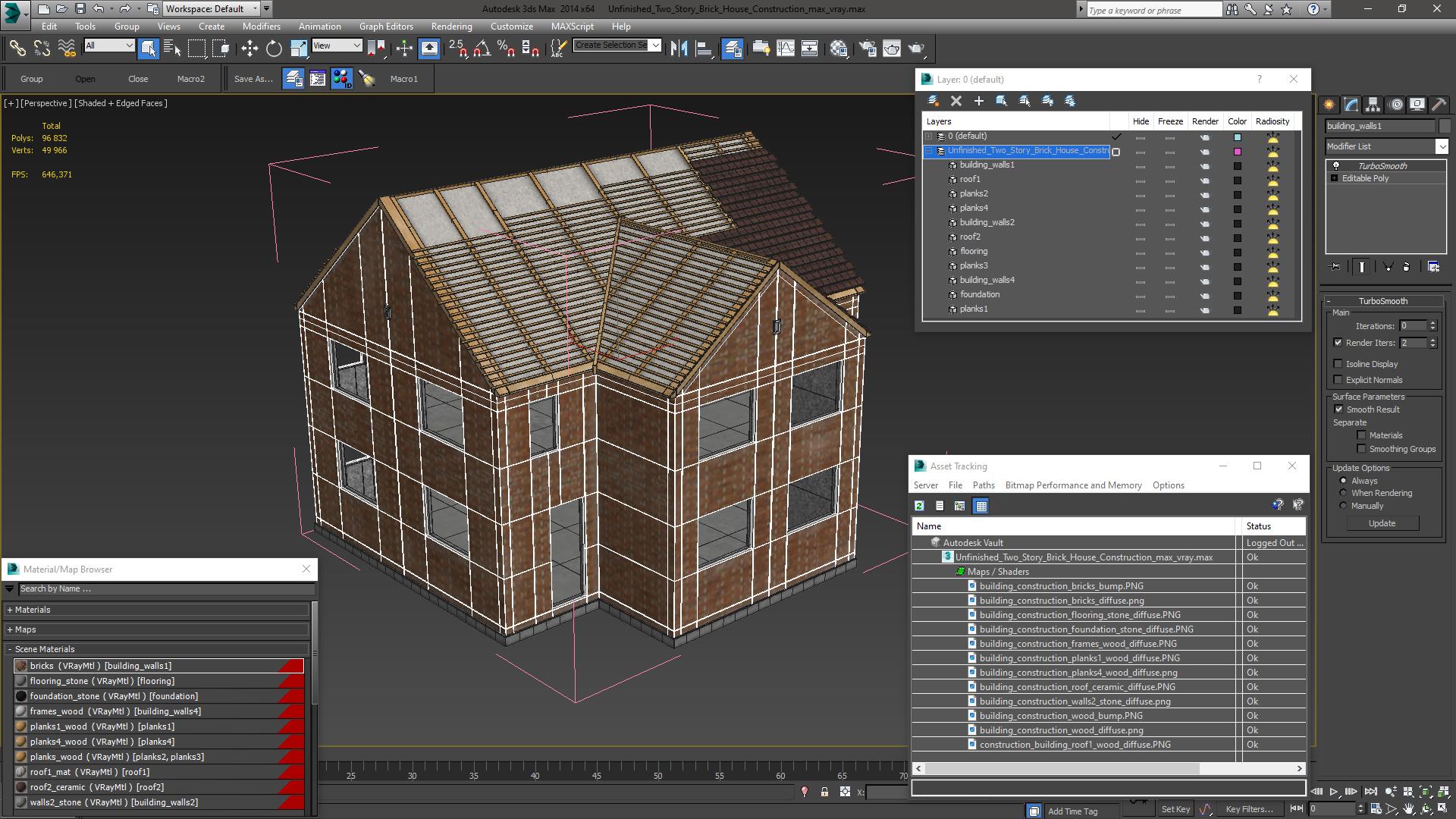Click the Editable Poly modifier icon
The width and height of the screenshot is (1456, 819).
[x=1335, y=177]
